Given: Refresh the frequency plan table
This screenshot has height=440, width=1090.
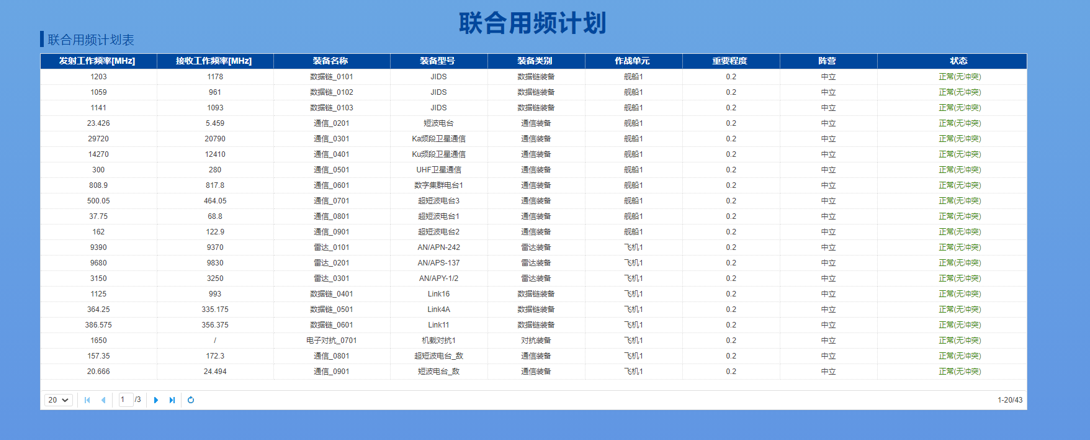Looking at the screenshot, I should 191,400.
